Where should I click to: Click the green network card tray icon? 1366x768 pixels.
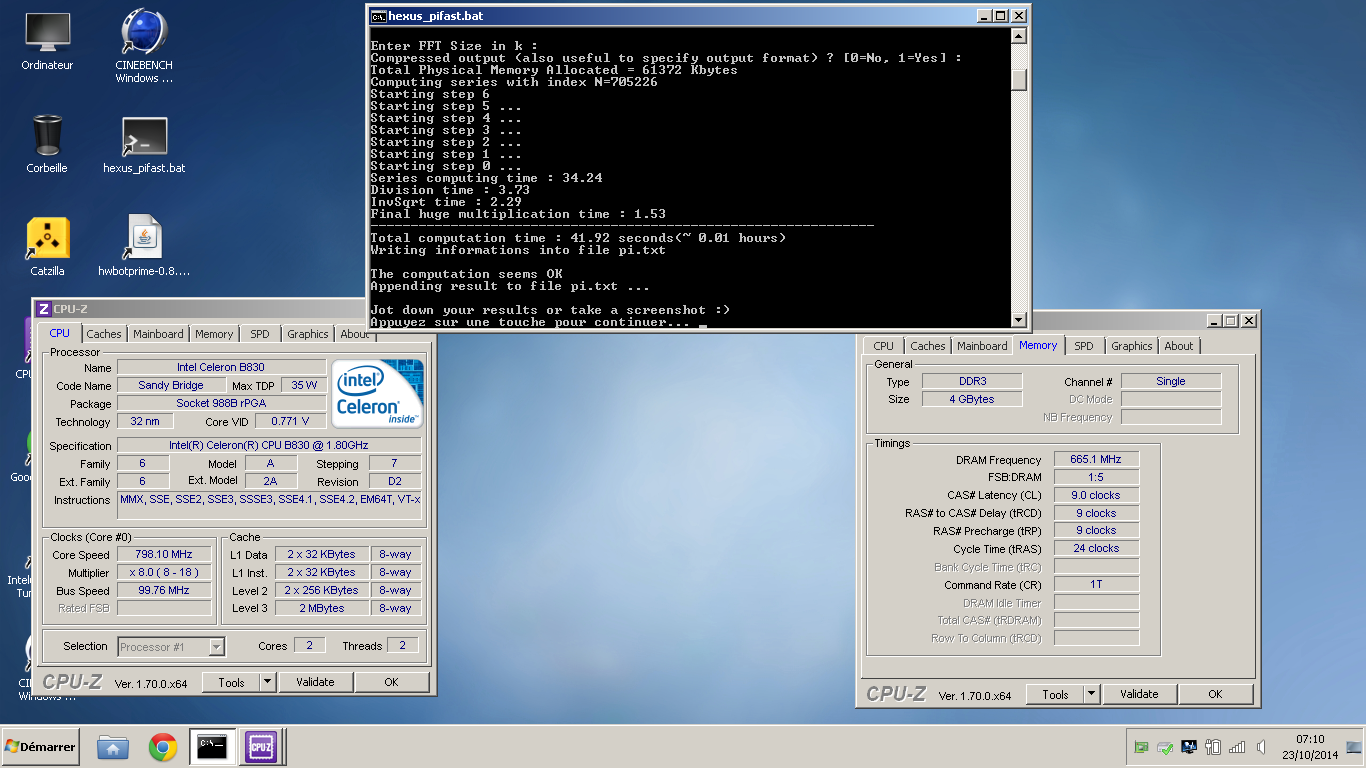1141,747
